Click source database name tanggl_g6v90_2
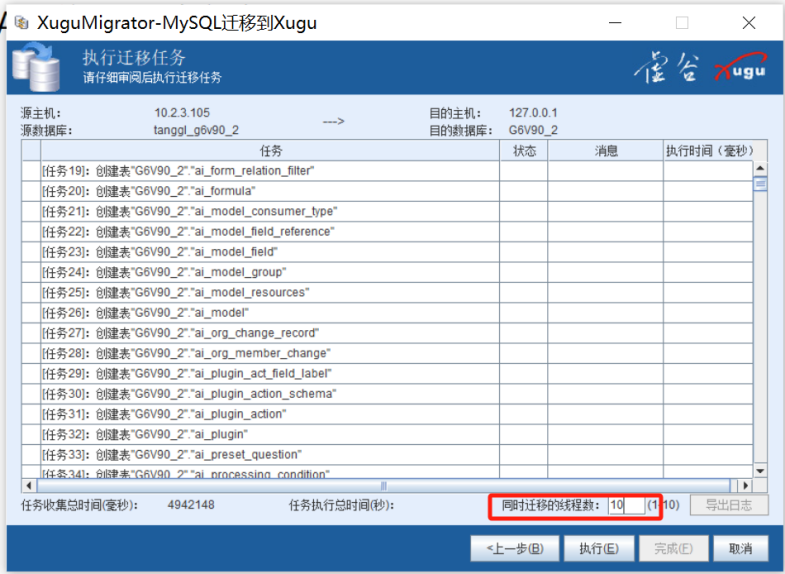The height and width of the screenshot is (574, 785). click(x=196, y=130)
